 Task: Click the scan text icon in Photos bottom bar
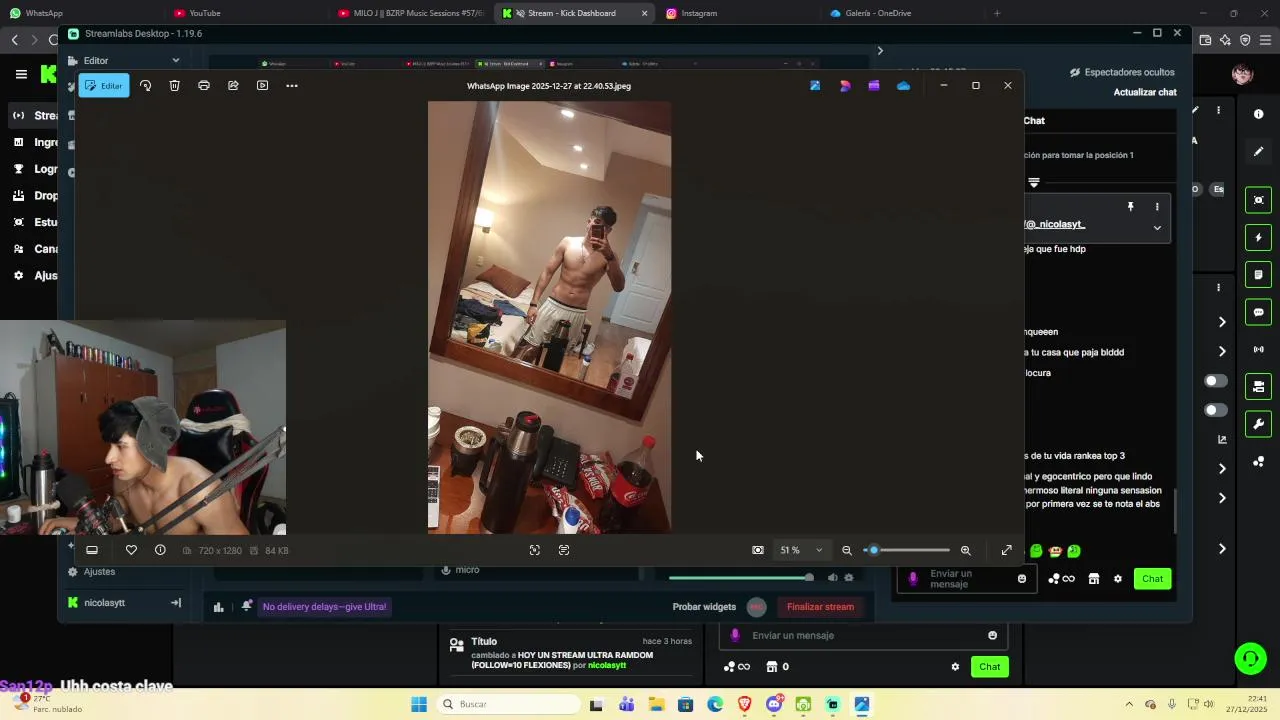pos(564,550)
